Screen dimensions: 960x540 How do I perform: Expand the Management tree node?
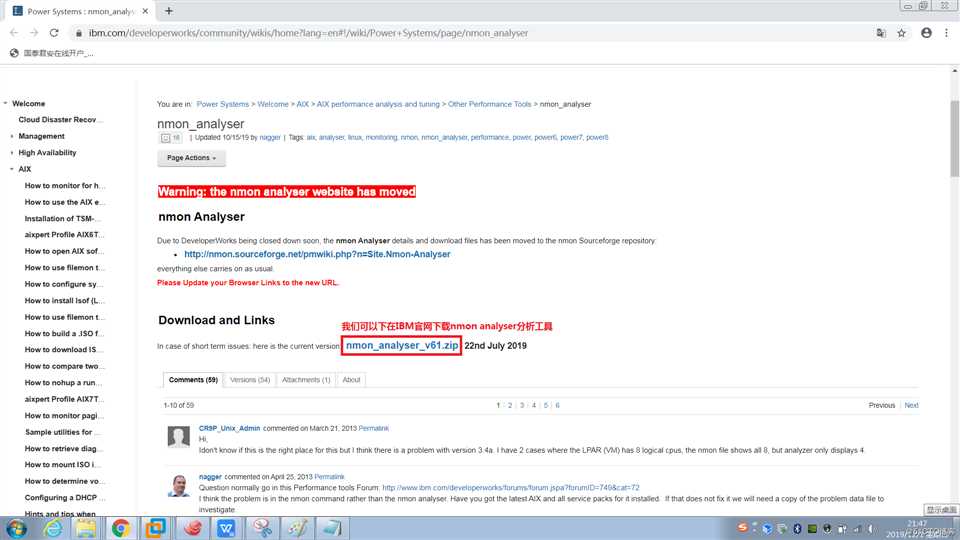tap(12, 136)
